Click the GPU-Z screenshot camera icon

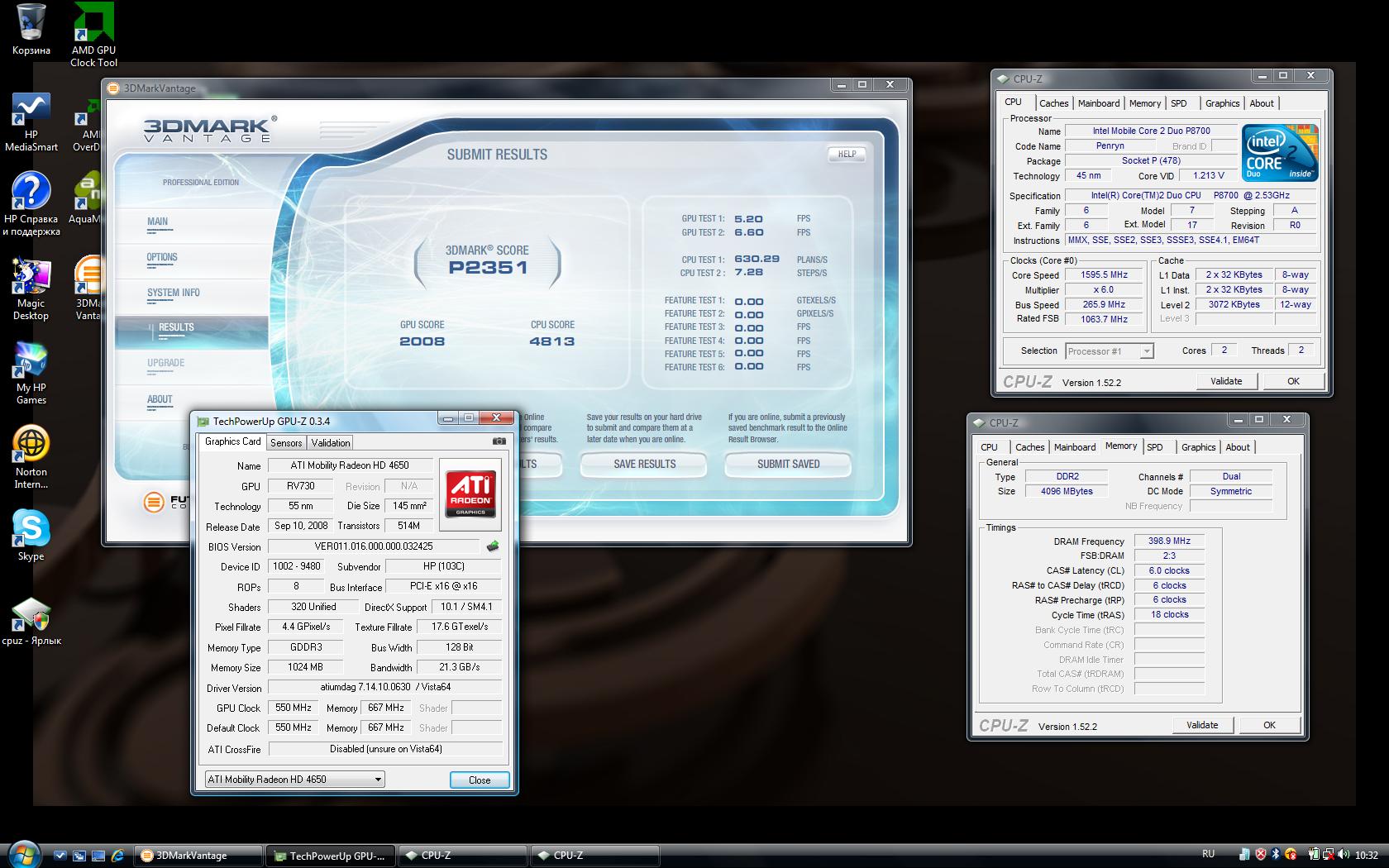pos(499,441)
